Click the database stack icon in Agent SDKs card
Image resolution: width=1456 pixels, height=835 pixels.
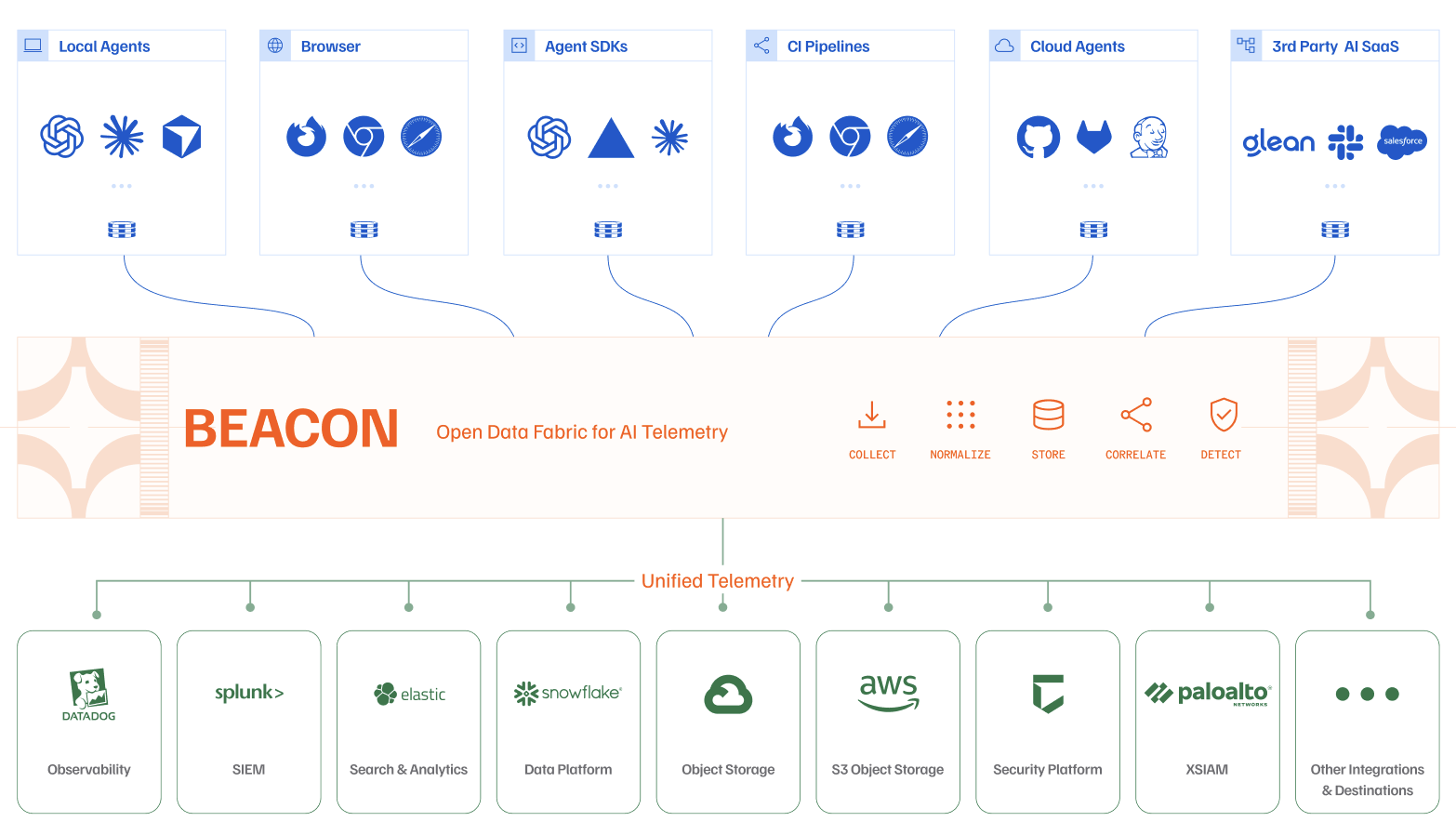(608, 230)
